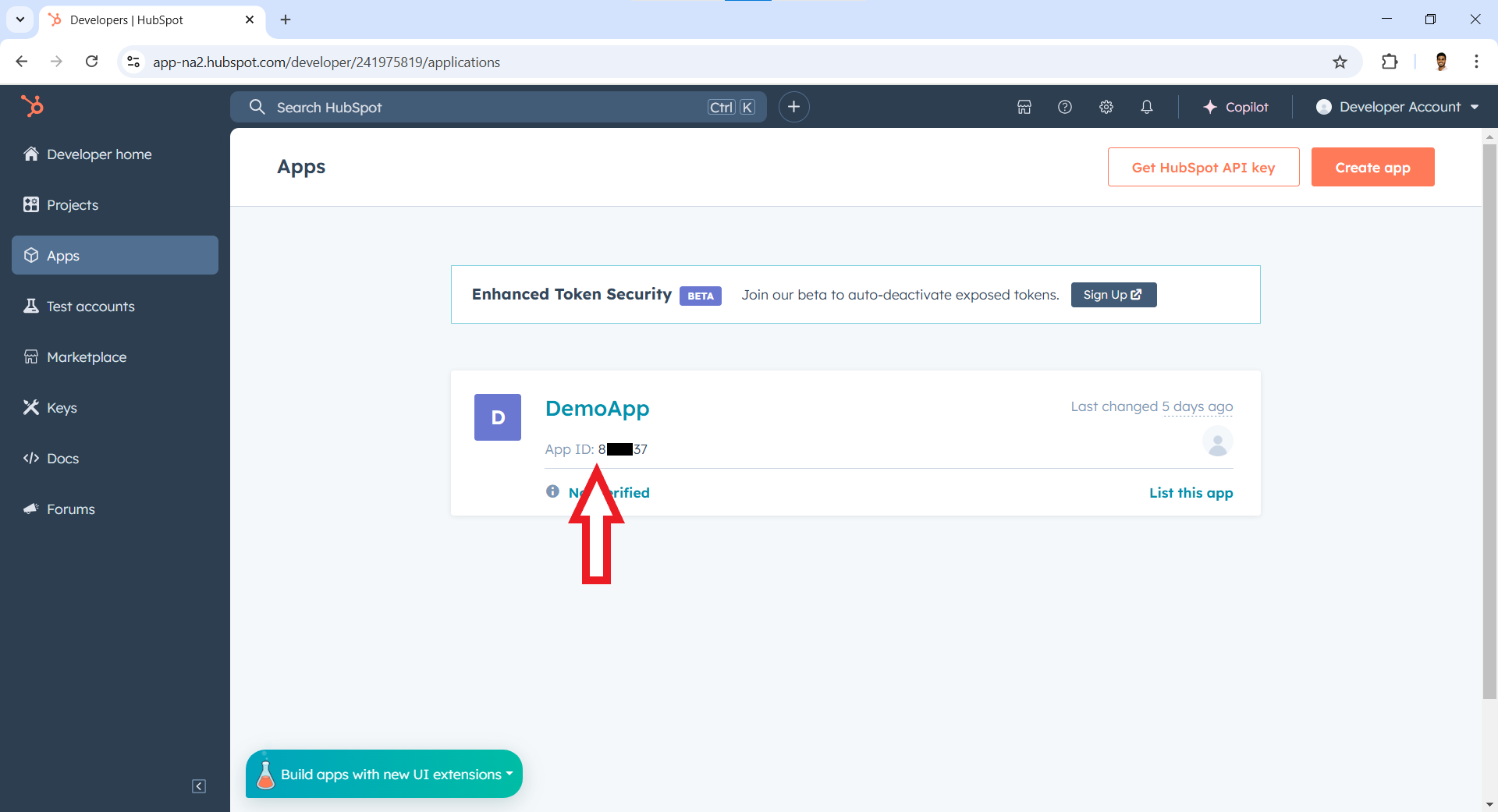Open Chrome profile avatar
The image size is (1498, 812).
(x=1441, y=62)
